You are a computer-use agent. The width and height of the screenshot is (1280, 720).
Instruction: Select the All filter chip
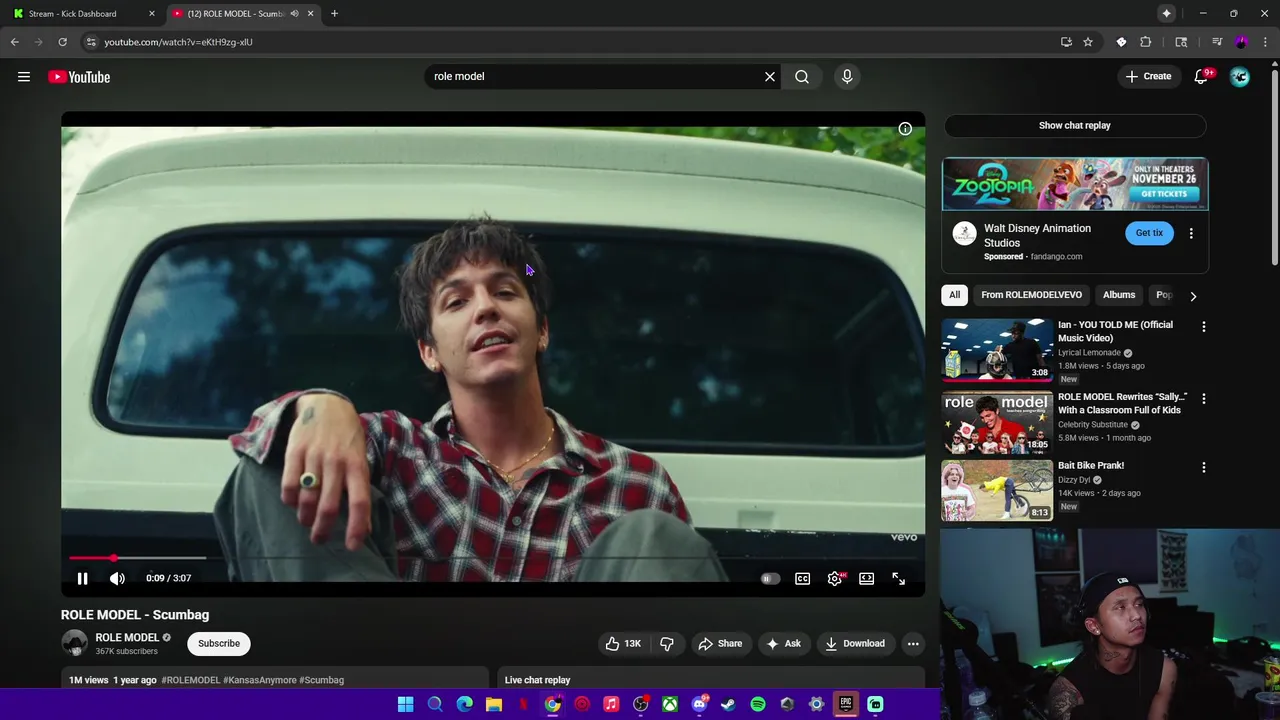point(954,295)
